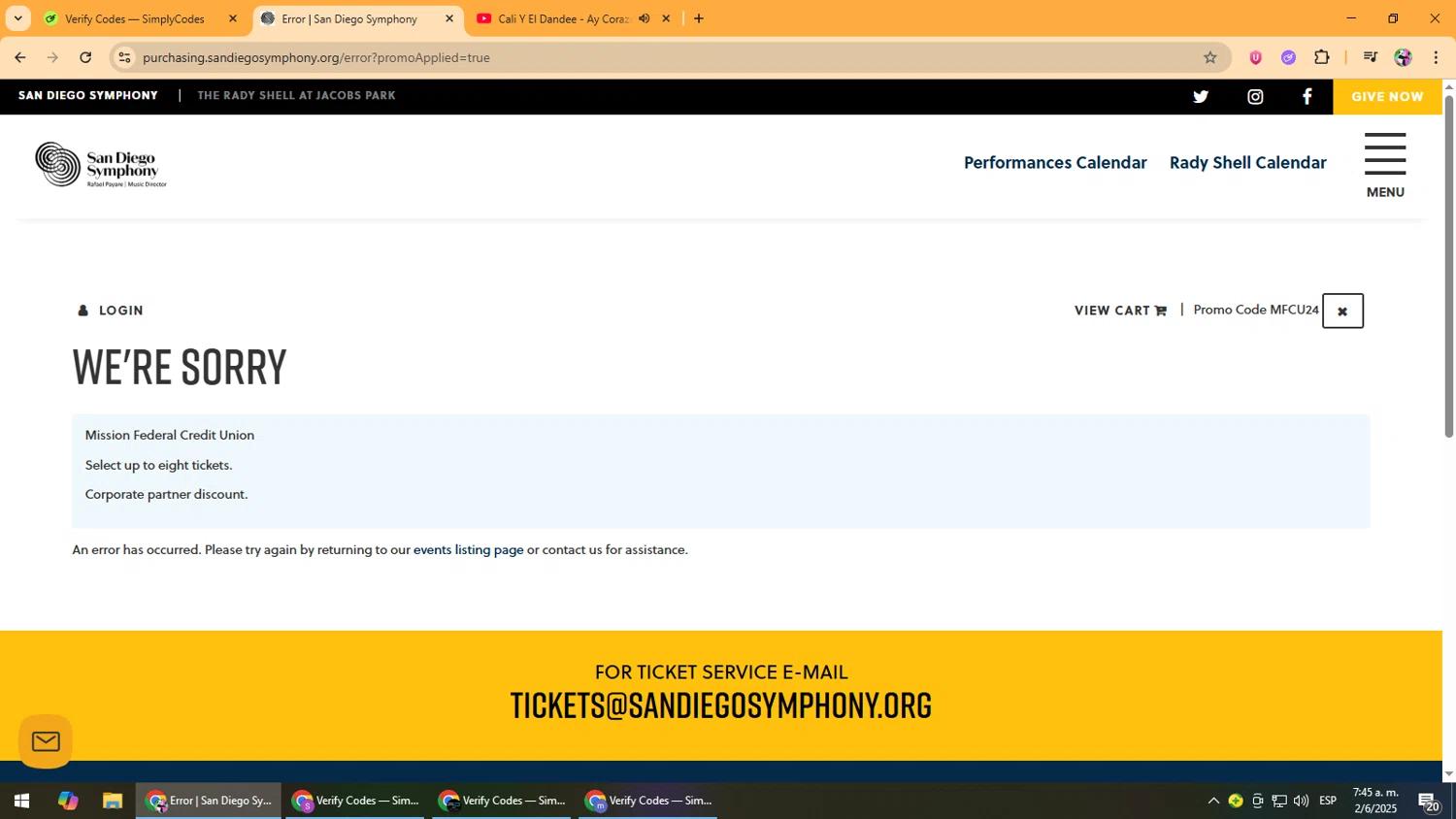The width and height of the screenshot is (1456, 819).
Task: Close the Cali Y El Dandee tab
Action: click(666, 18)
